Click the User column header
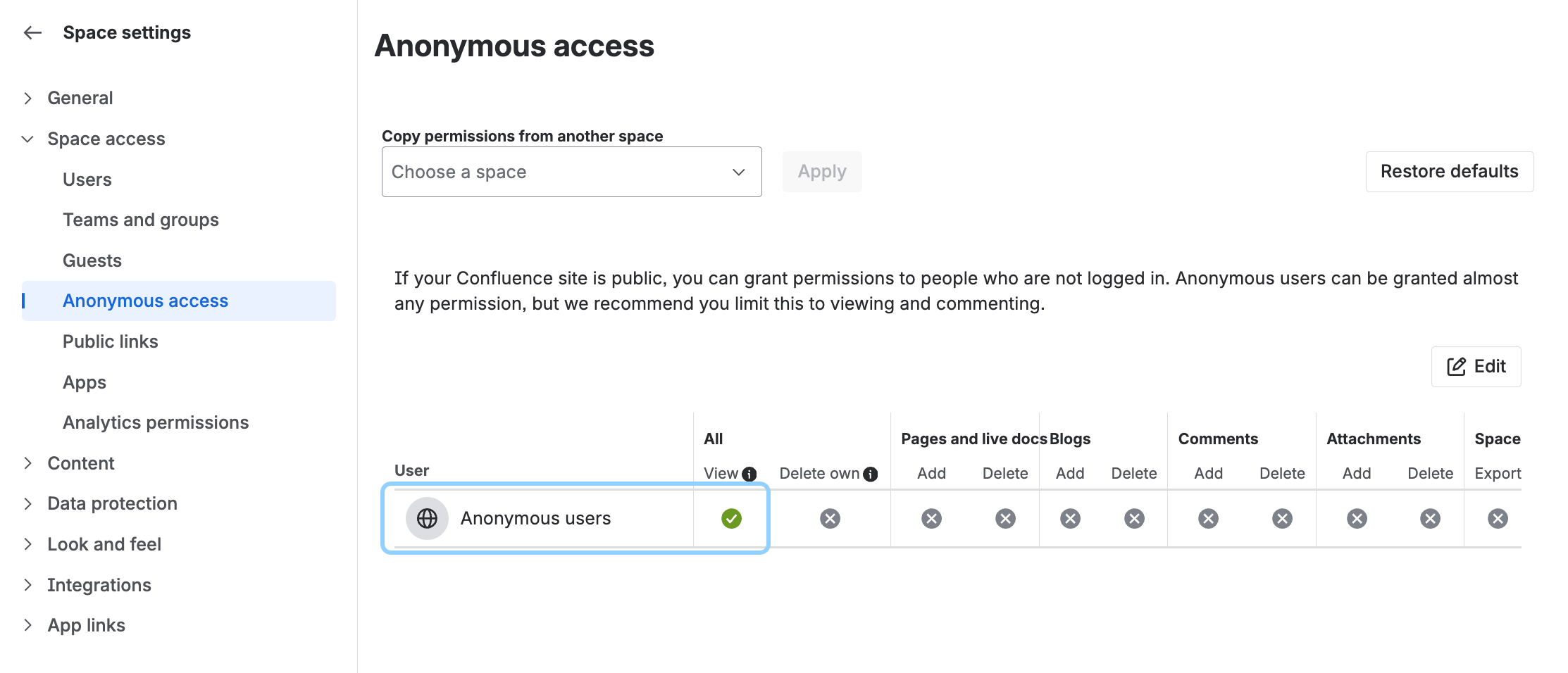 (x=411, y=470)
